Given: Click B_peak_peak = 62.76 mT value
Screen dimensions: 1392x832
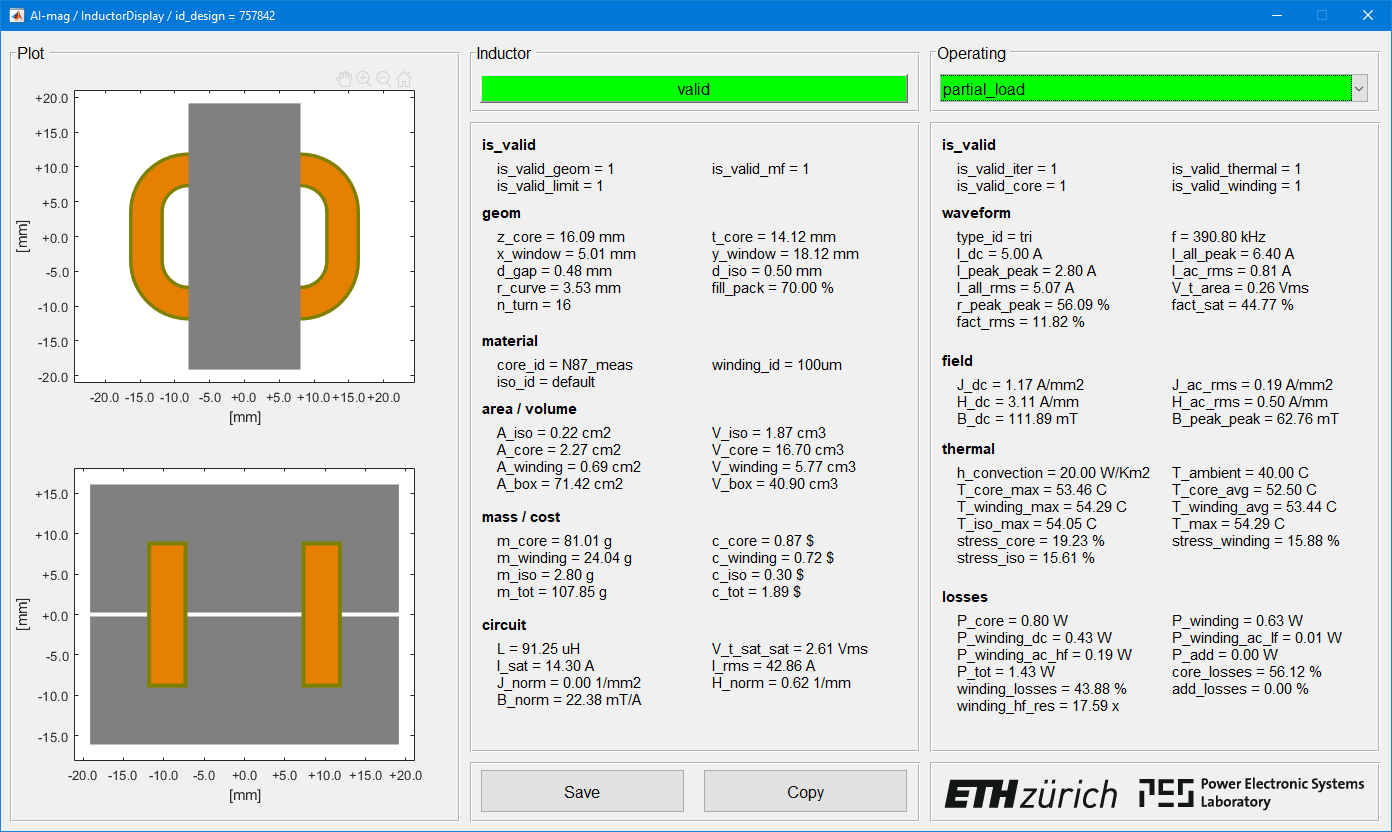Looking at the screenshot, I should pyautogui.click(x=1255, y=419).
